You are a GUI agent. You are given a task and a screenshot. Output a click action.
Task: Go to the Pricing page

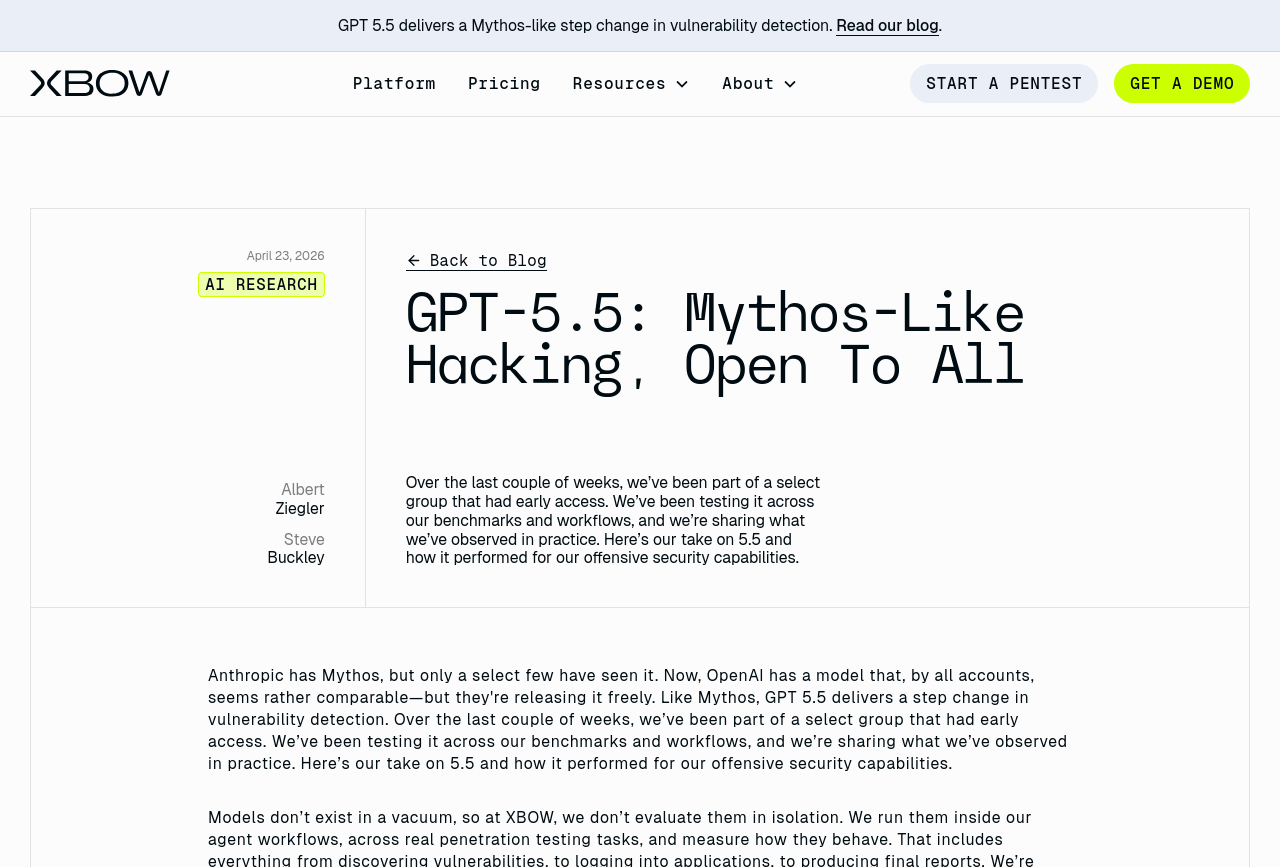click(x=504, y=84)
